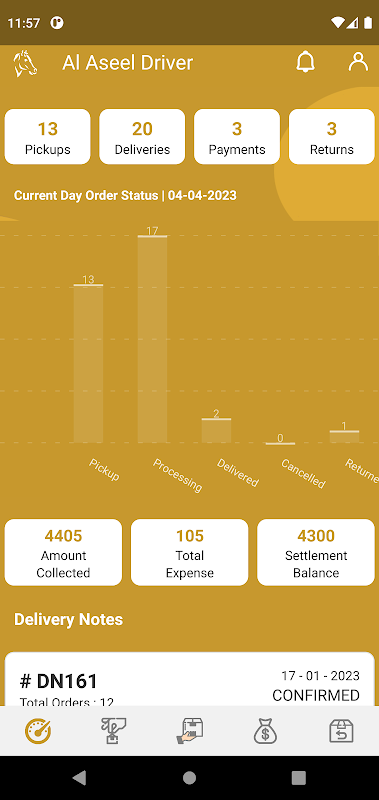Tap the Delivered bar showing 2
Image resolution: width=379 pixels, height=800 pixels.
pos(216,431)
